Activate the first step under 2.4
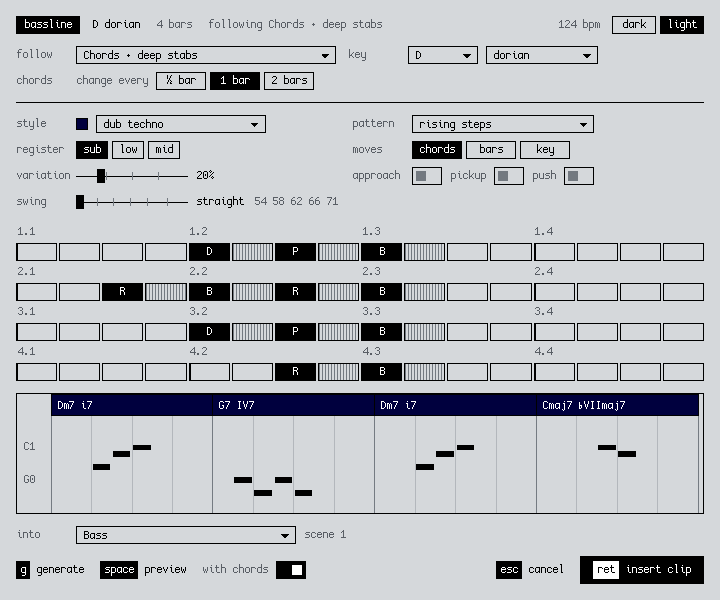This screenshot has width=720, height=600. [554, 292]
